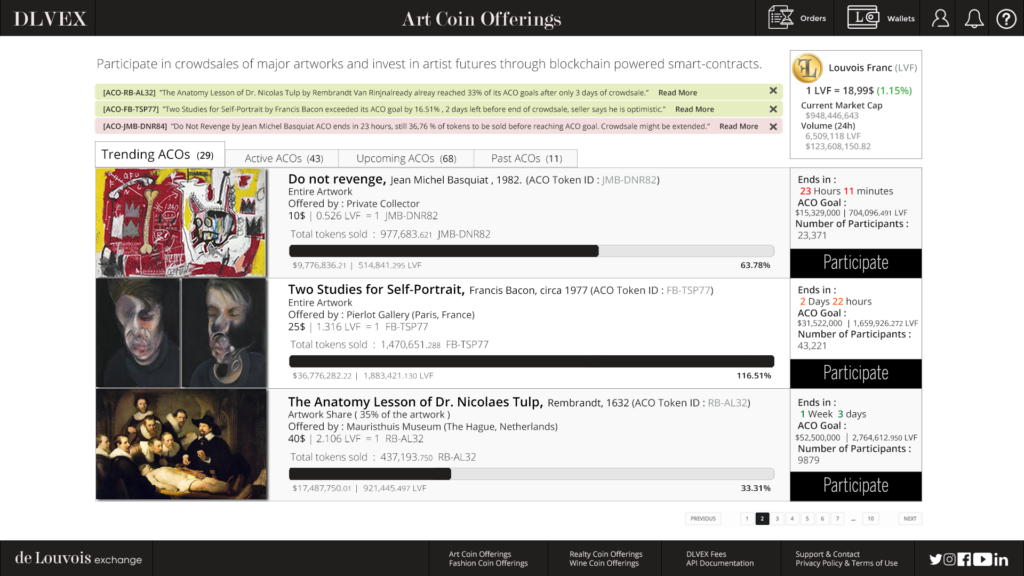The image size is (1024, 576).
Task: Open the Instagram icon in footer
Action: click(x=950, y=559)
